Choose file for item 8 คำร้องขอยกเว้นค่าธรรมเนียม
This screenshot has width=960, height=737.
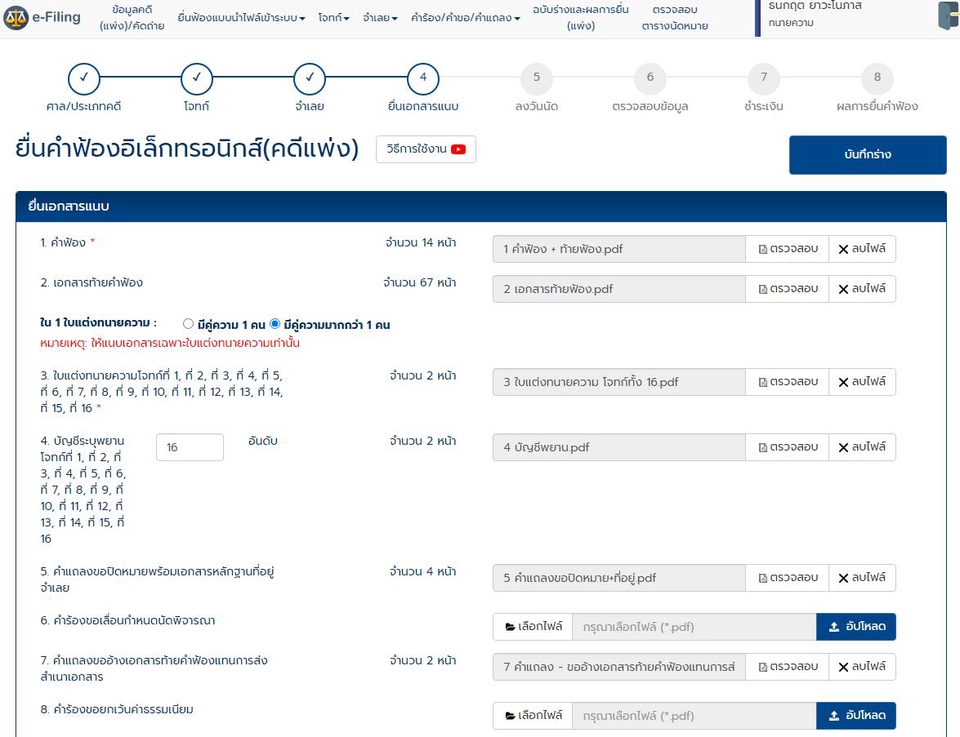(x=533, y=716)
